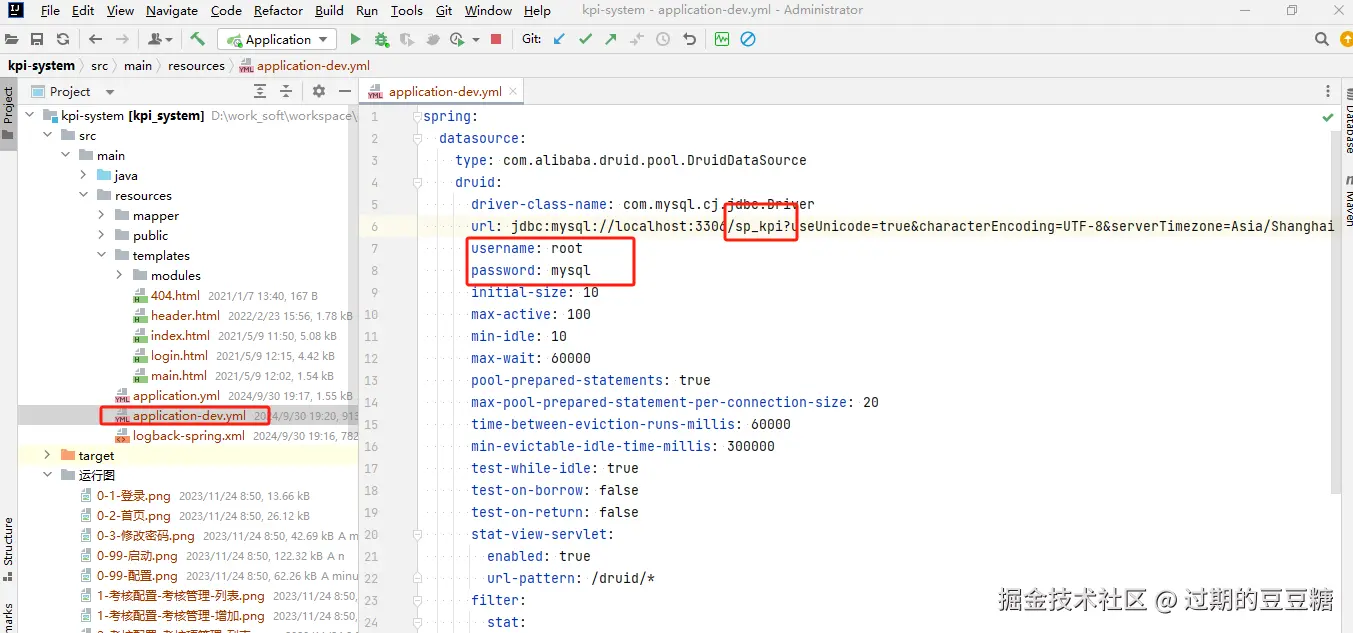Close the application-dev.yml editor tab
Viewport: 1353px width, 633px height.
point(513,91)
